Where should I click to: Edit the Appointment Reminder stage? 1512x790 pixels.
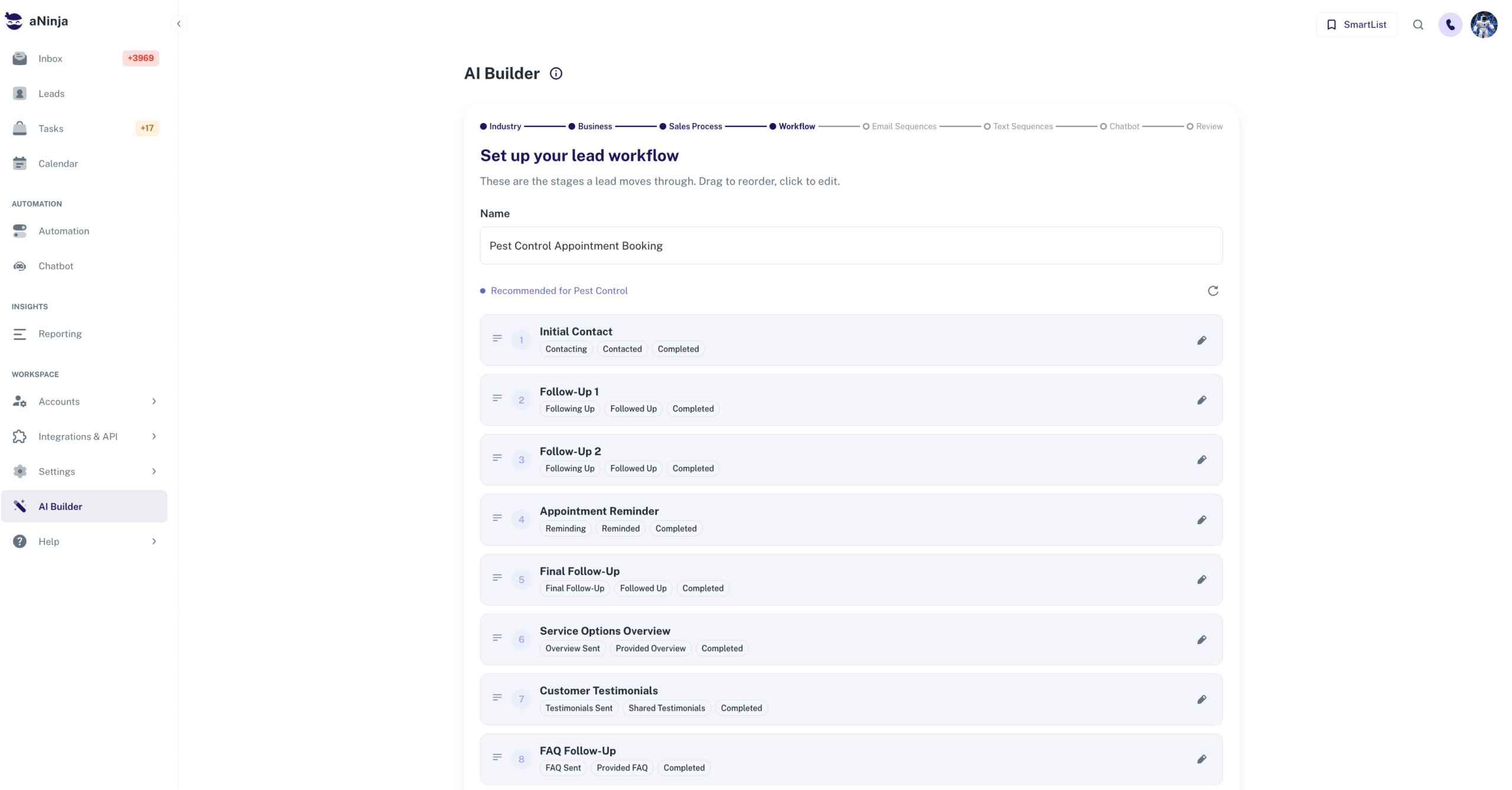point(1201,520)
